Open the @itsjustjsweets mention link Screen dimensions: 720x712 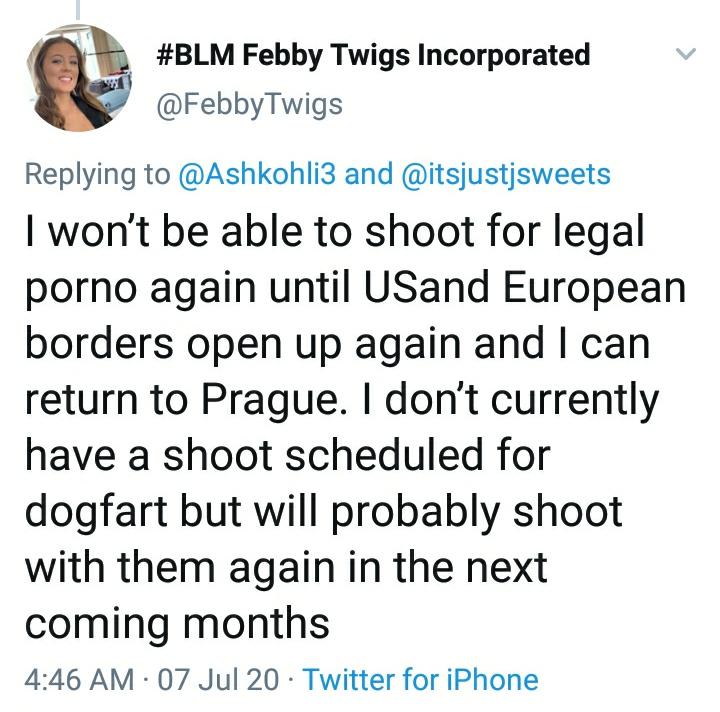[503, 175]
